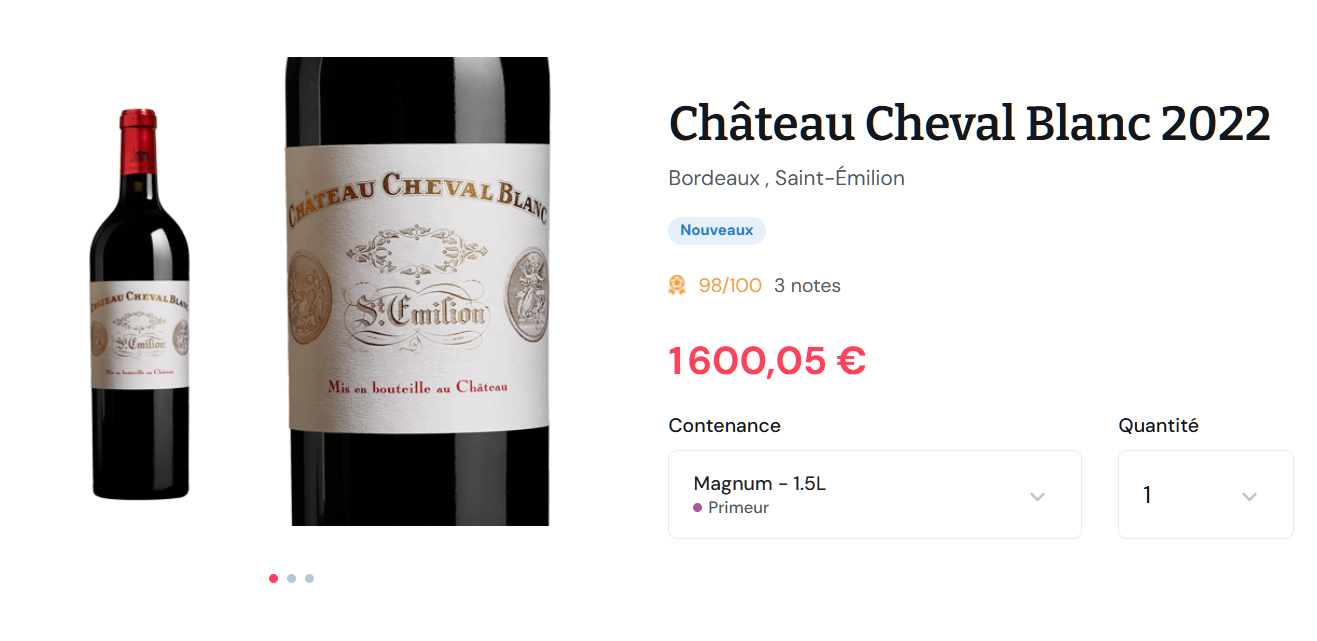Click the purple Primeur dot indicator

[x=697, y=507]
